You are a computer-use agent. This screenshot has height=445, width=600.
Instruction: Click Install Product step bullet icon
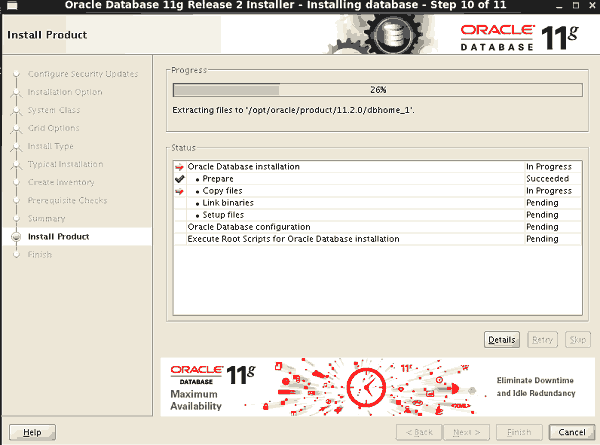(x=16, y=237)
